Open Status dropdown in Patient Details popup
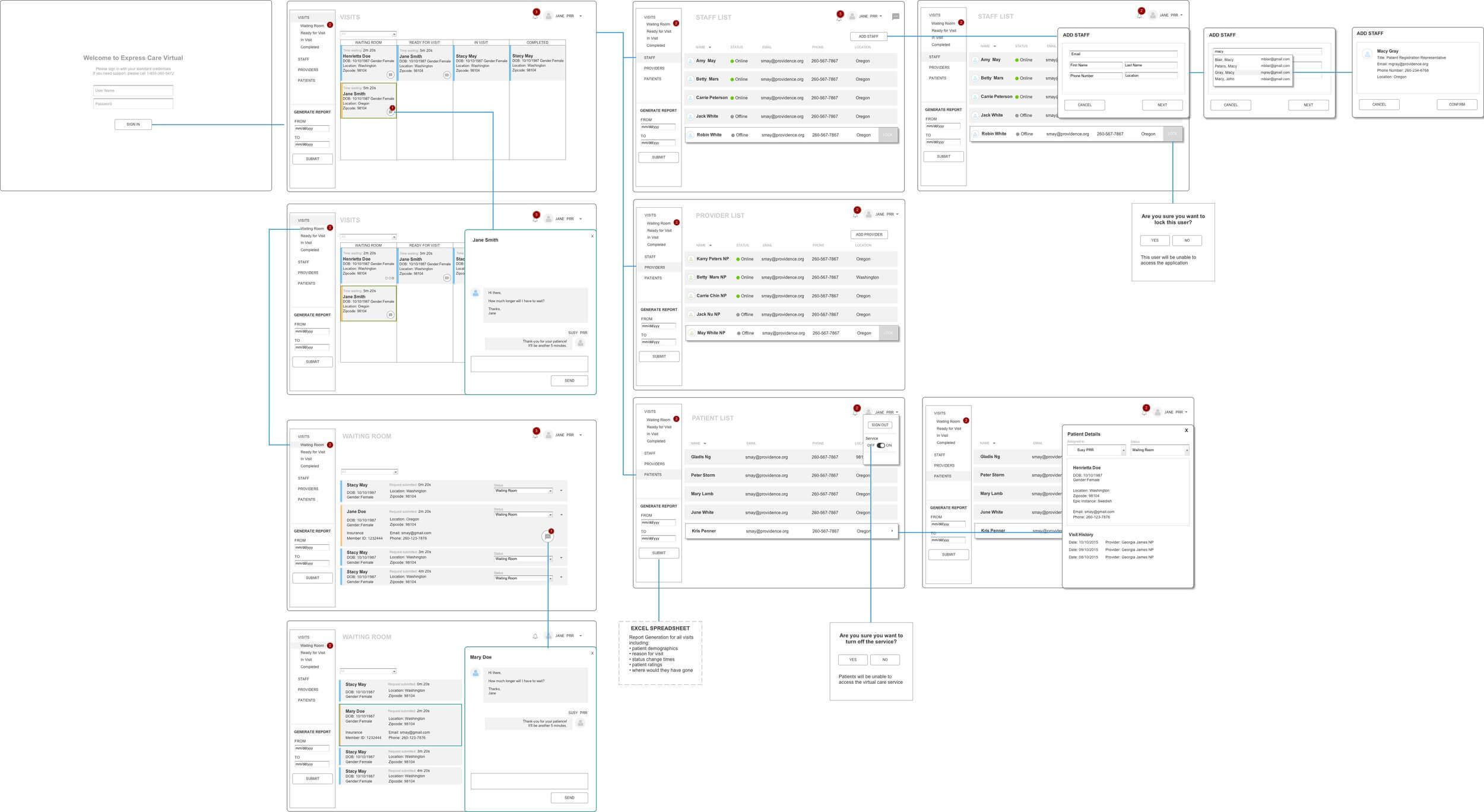1484x812 pixels. 1159,450
